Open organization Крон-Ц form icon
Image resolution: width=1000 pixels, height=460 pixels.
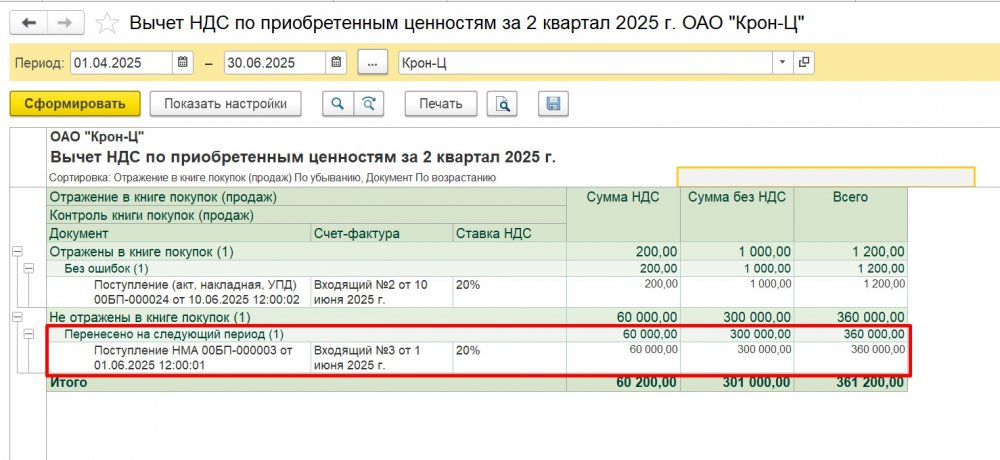pos(804,62)
